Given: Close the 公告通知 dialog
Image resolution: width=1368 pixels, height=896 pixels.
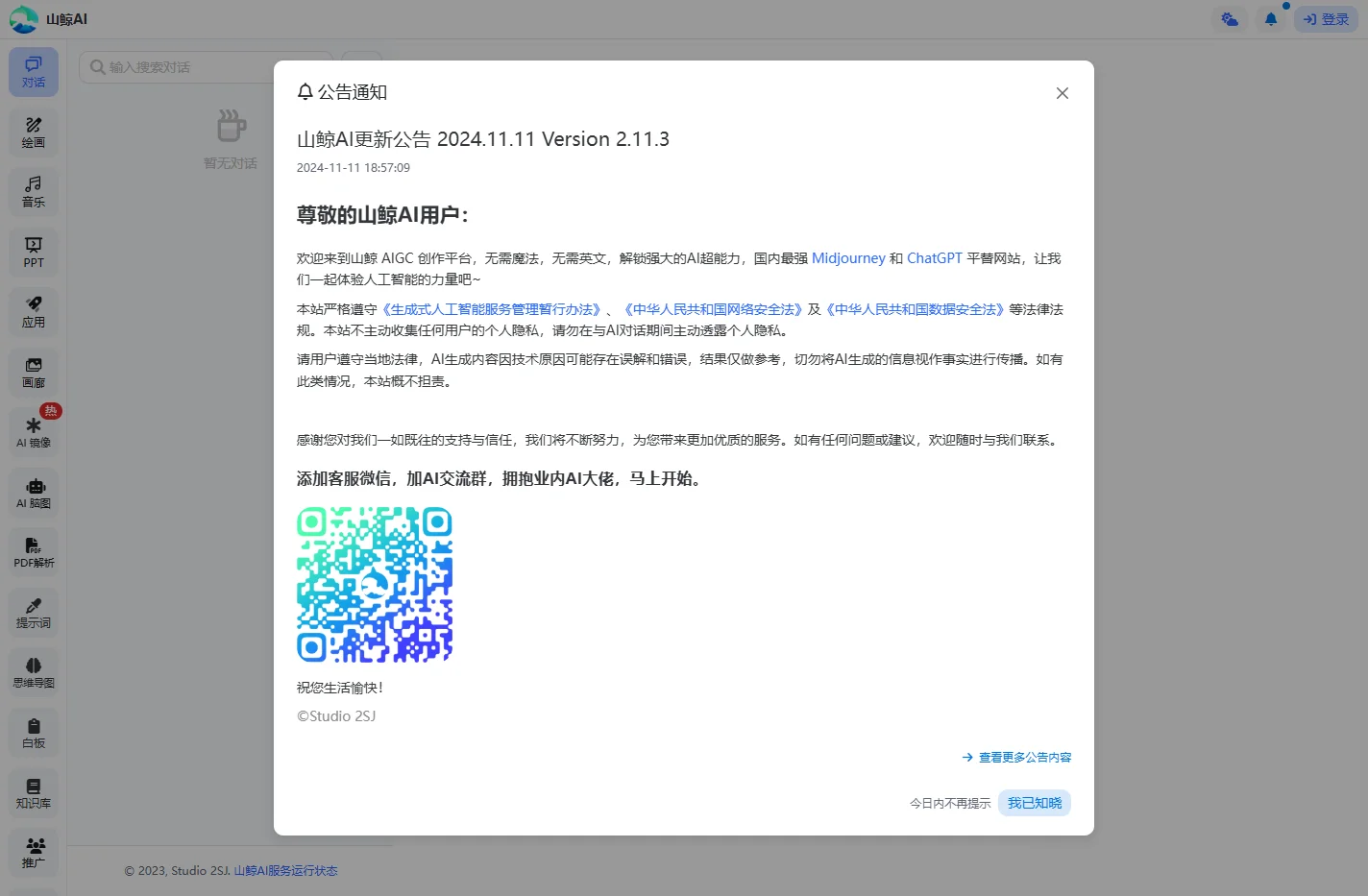Looking at the screenshot, I should coord(1063,93).
